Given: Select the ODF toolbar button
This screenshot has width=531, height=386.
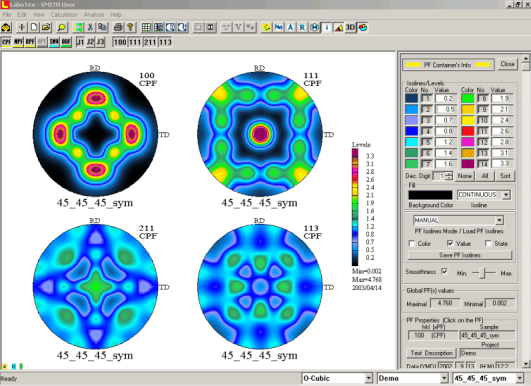Looking at the screenshot, I should 66,42.
